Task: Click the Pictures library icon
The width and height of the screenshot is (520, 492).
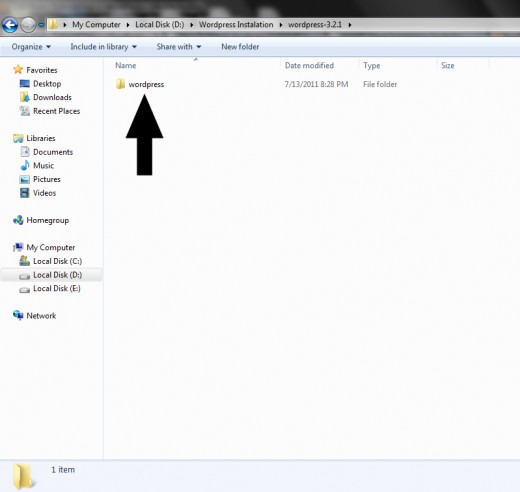Action: 25,179
